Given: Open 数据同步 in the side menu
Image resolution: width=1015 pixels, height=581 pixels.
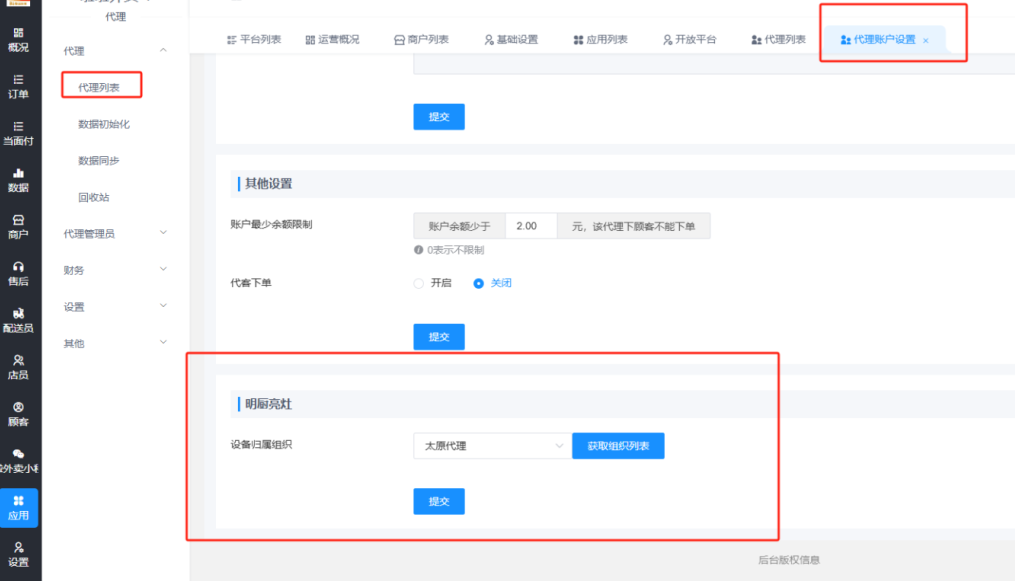Looking at the screenshot, I should pyautogui.click(x=98, y=160).
